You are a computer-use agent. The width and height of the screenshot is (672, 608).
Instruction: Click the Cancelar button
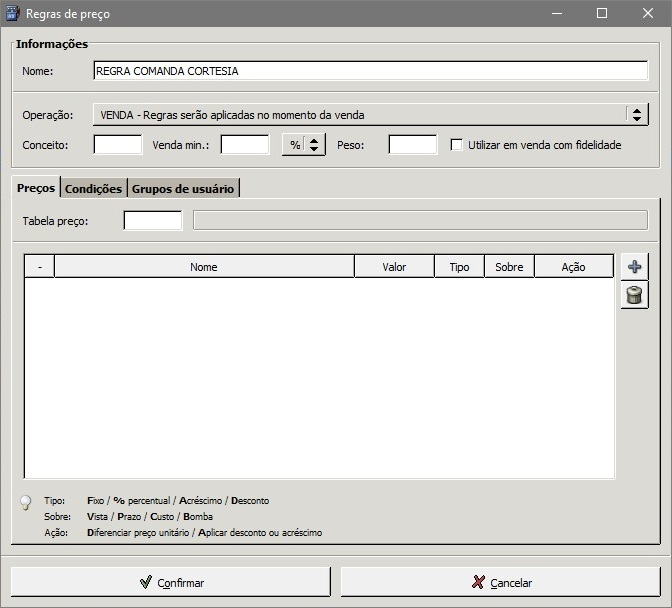coord(501,582)
